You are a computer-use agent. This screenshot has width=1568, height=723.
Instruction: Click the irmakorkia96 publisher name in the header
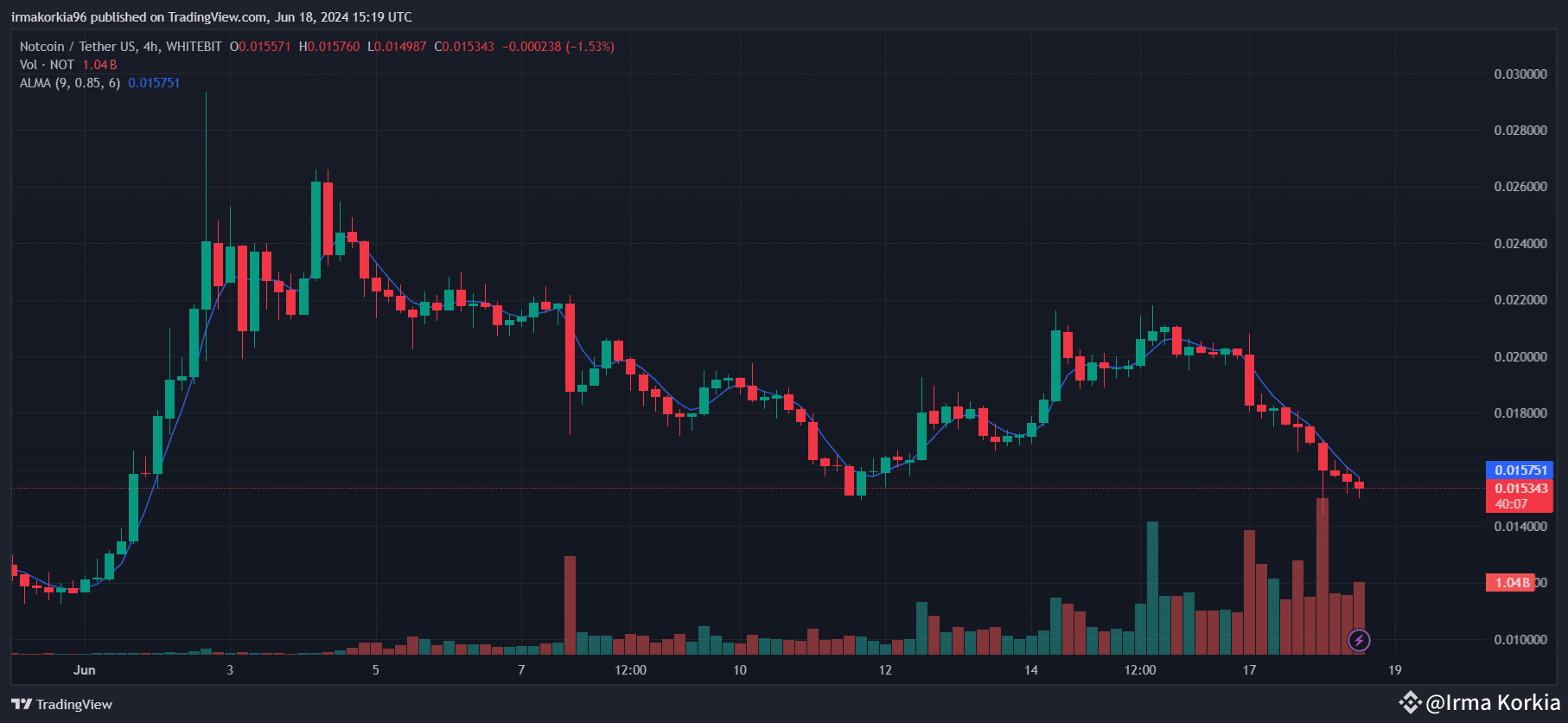click(x=49, y=17)
